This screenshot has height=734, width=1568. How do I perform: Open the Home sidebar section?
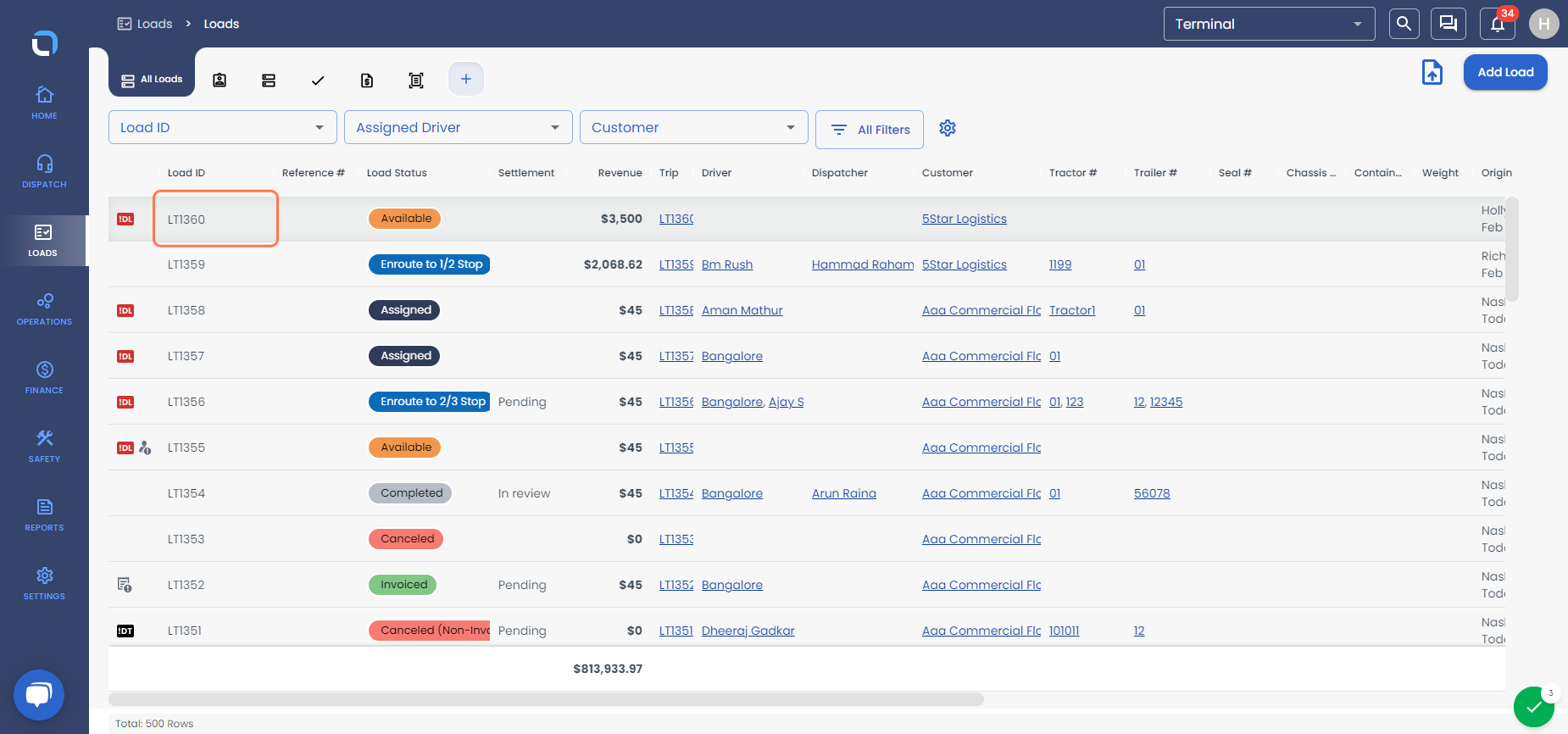click(44, 102)
